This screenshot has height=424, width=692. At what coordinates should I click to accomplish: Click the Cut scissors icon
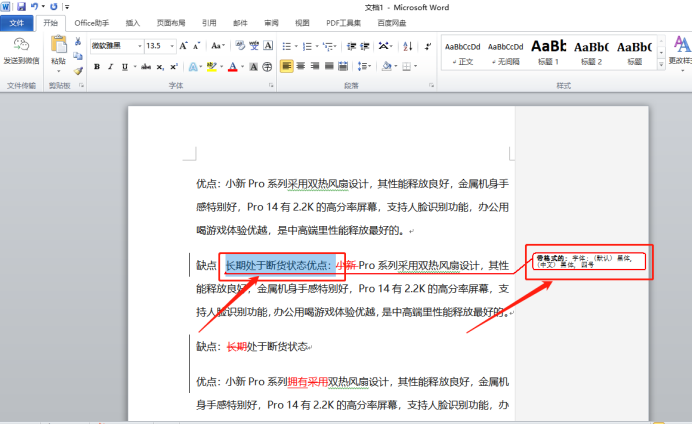(78, 41)
